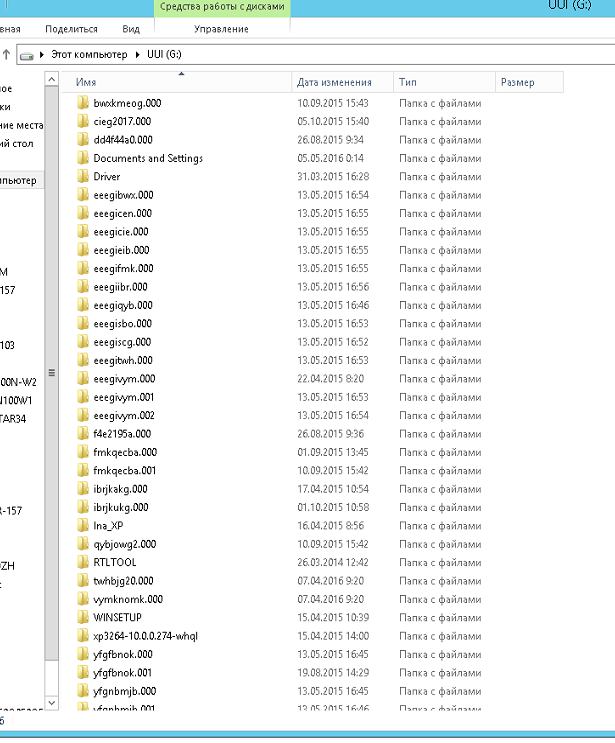Select the eeegicie.000 folder icon

[83, 232]
